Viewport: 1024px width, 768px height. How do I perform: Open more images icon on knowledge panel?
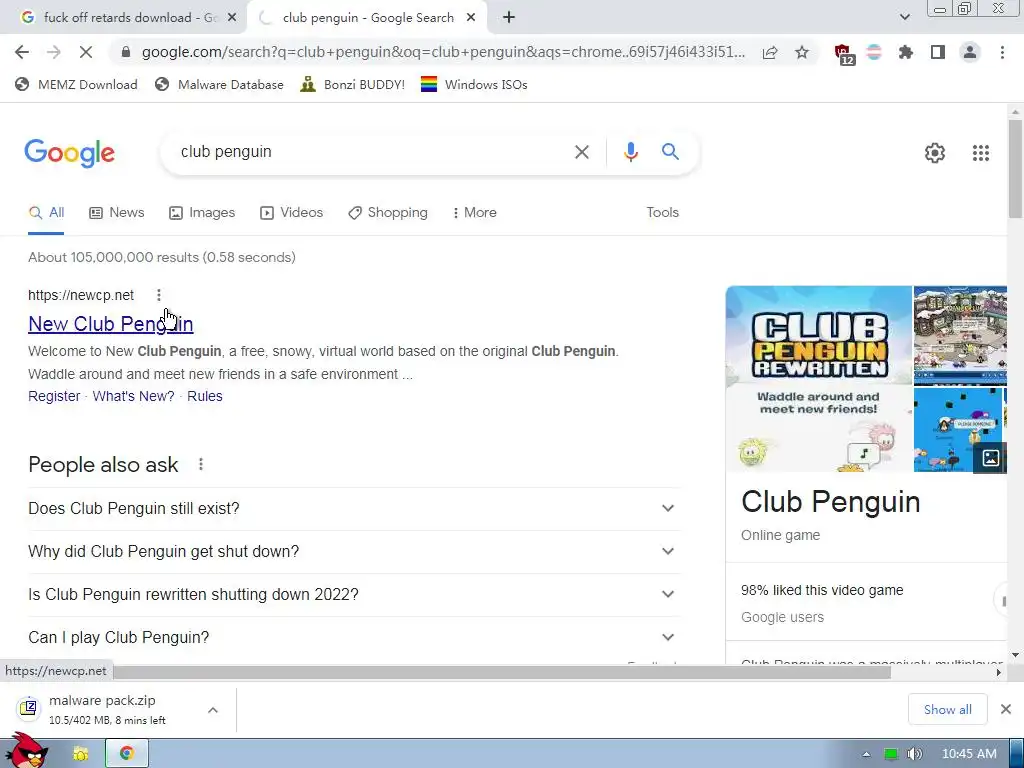990,458
